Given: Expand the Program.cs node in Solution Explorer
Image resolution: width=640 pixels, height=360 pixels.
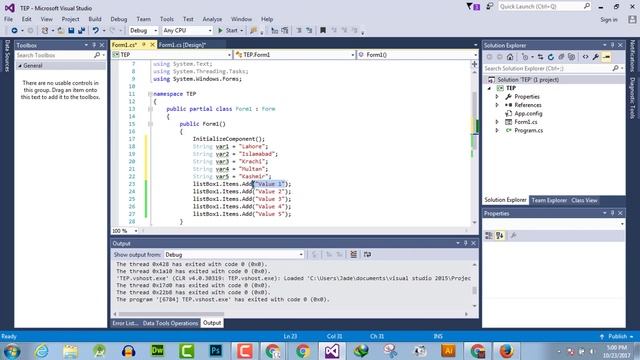Looking at the screenshot, I should (497, 131).
